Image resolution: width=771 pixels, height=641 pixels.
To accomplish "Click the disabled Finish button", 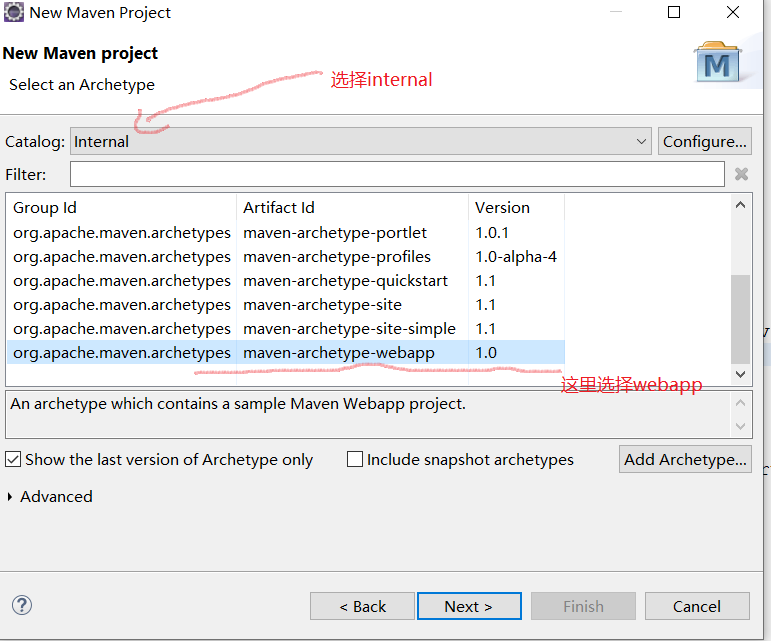I will [583, 606].
